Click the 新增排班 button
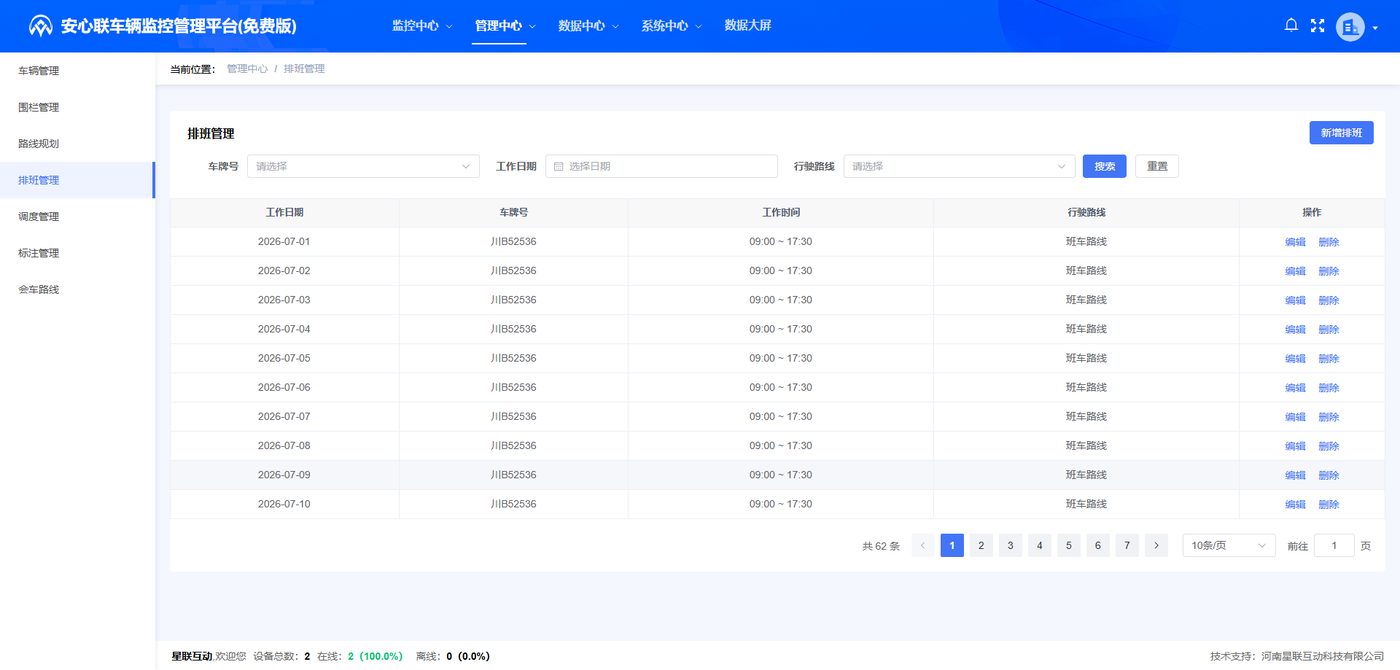This screenshot has width=1400, height=670. tap(1341, 133)
